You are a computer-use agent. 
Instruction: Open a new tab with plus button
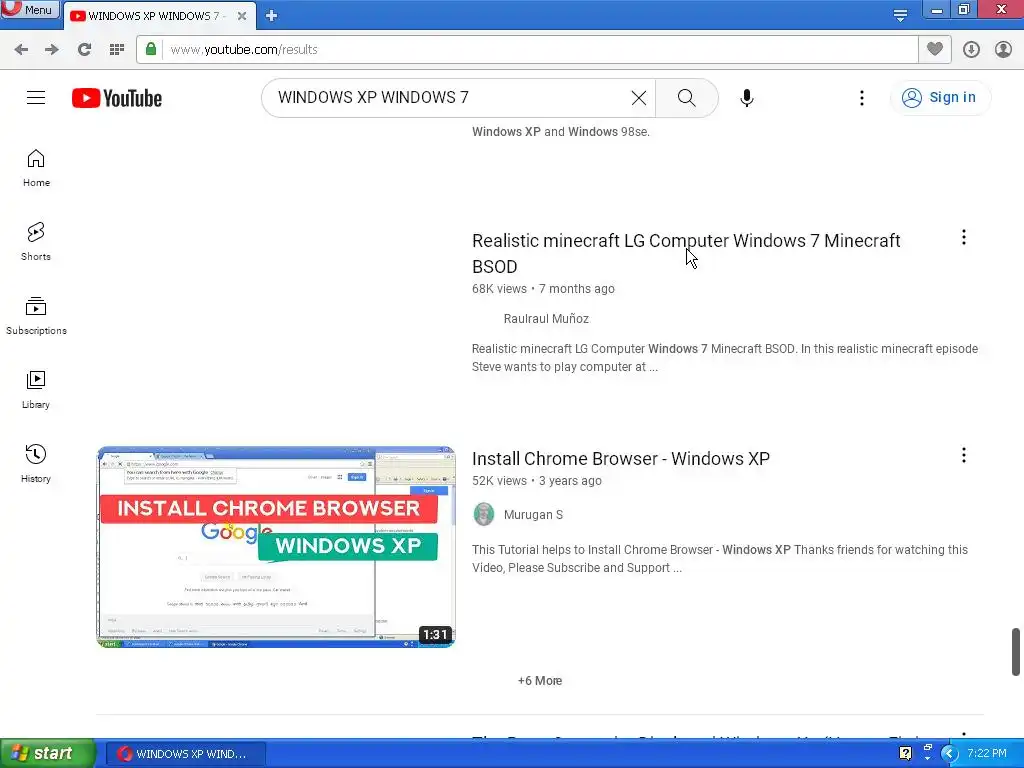[272, 16]
